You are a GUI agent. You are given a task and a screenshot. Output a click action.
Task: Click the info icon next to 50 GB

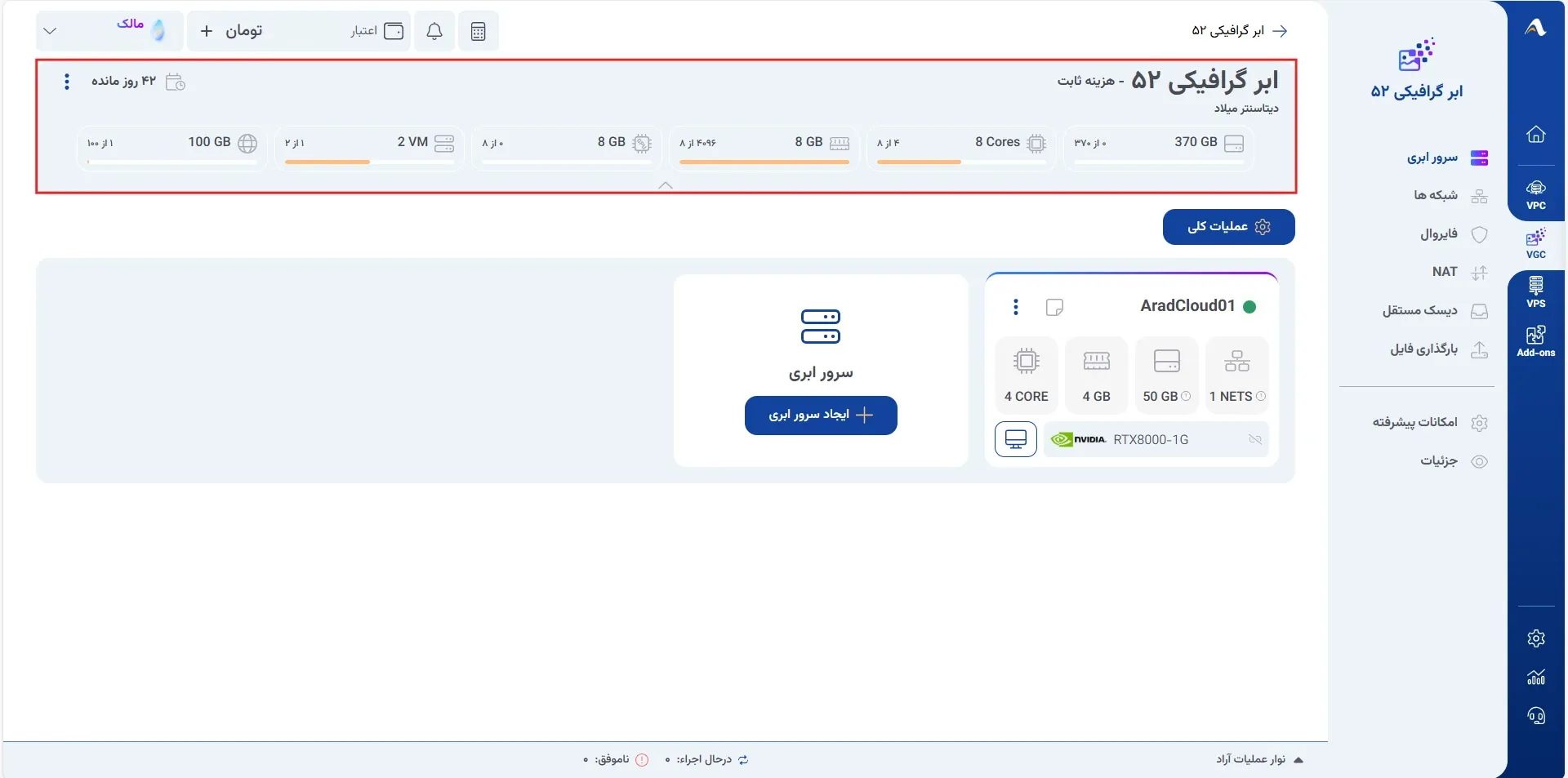(x=1186, y=396)
